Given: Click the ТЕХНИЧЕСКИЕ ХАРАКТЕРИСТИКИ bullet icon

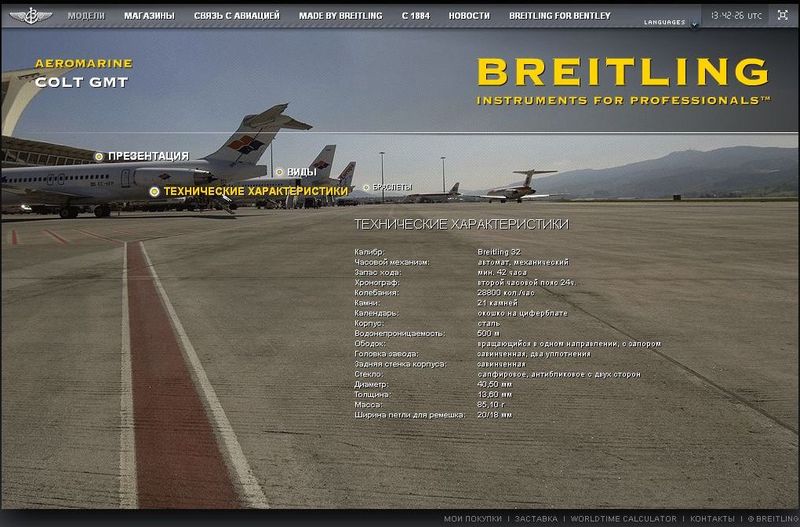Looking at the screenshot, I should point(154,191).
